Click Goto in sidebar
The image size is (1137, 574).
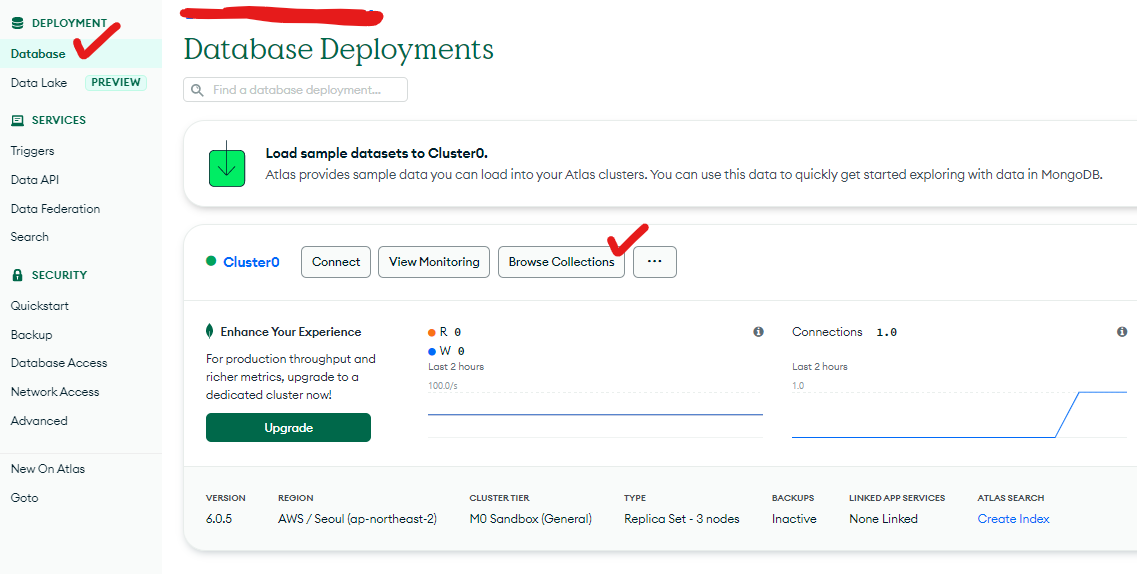point(25,498)
